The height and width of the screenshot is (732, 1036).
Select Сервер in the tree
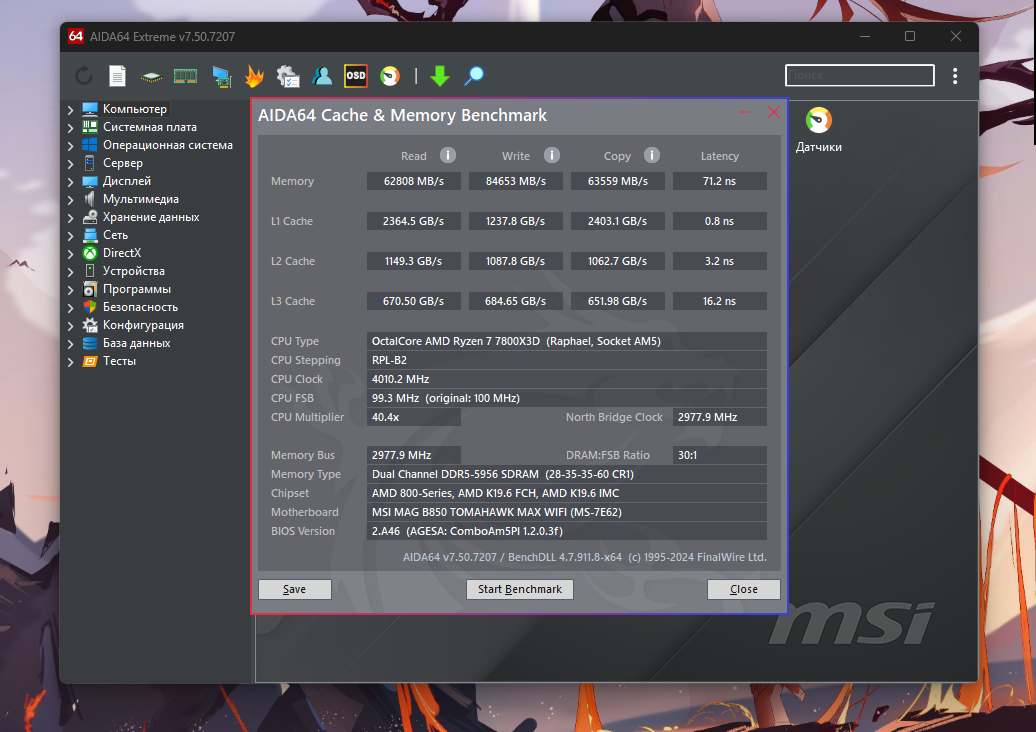pos(123,163)
